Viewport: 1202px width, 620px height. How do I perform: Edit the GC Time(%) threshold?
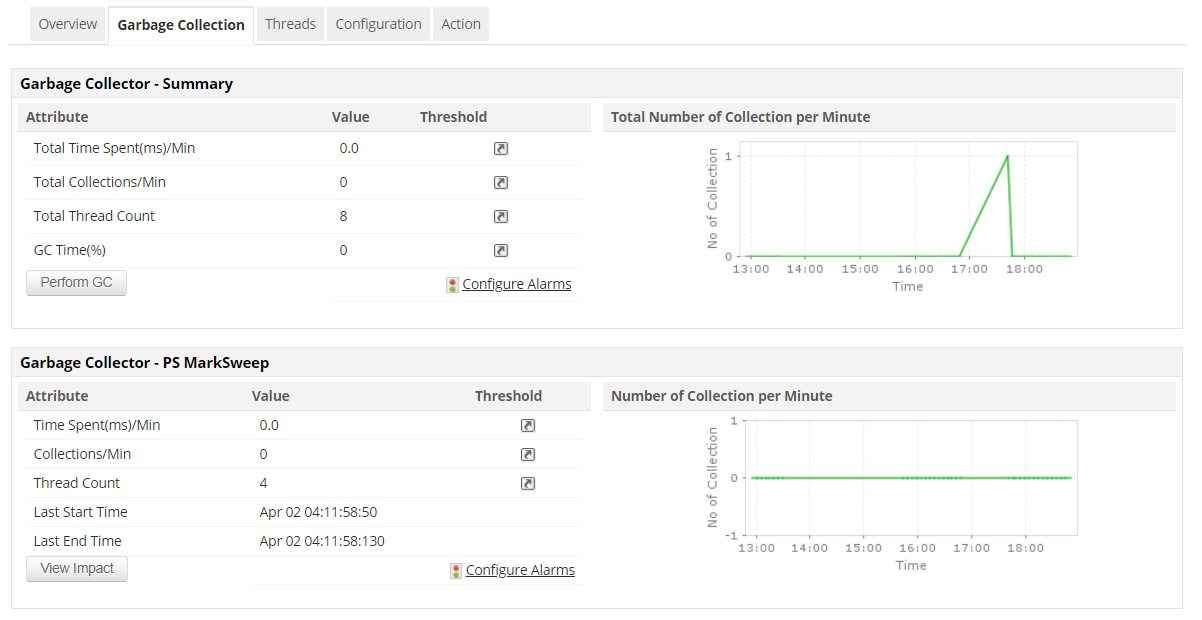(x=501, y=250)
